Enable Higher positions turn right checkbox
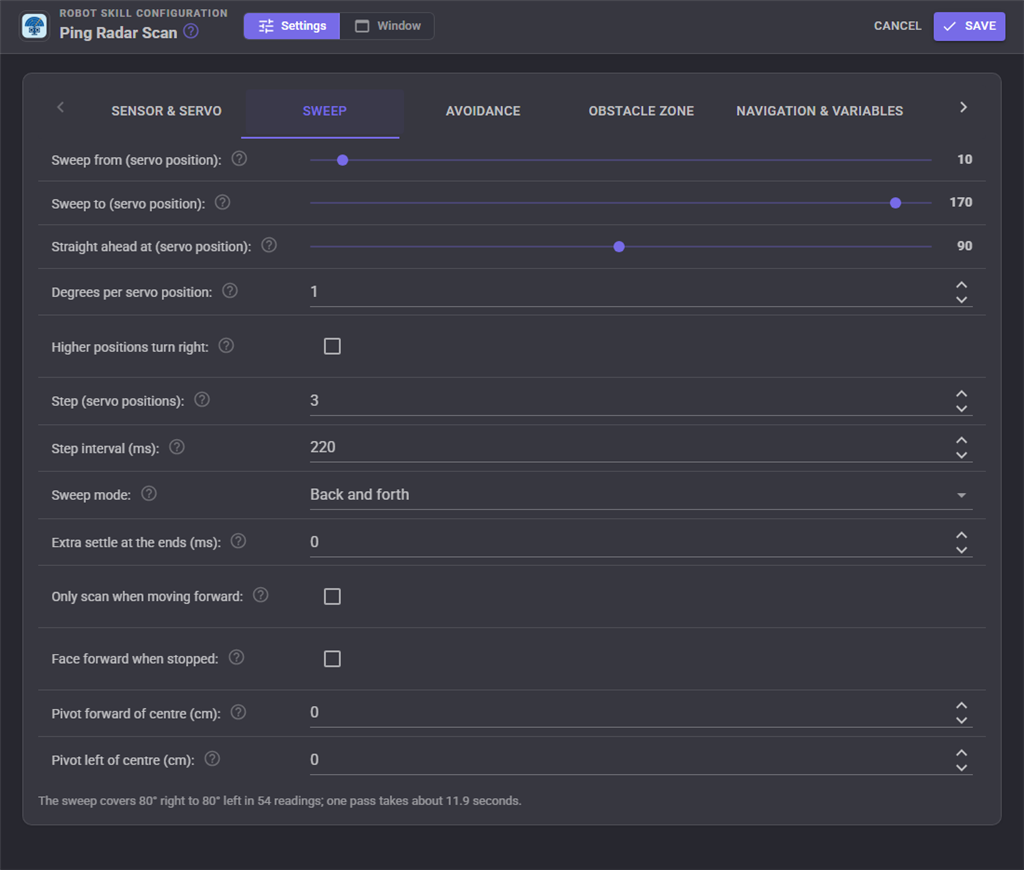This screenshot has width=1024, height=870. pos(332,346)
